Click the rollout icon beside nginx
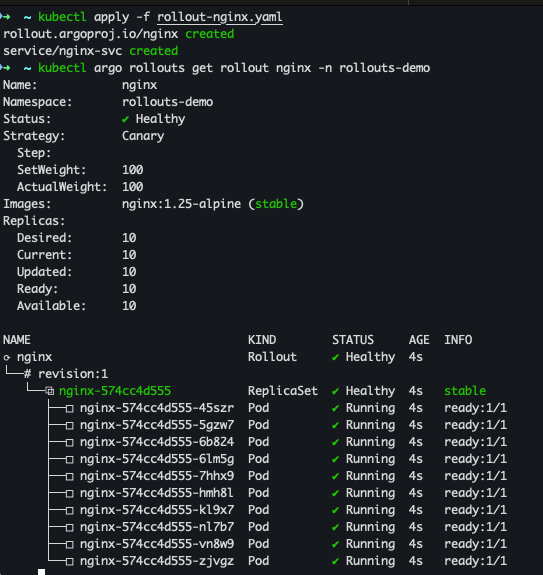543x575 pixels. click(x=7, y=357)
